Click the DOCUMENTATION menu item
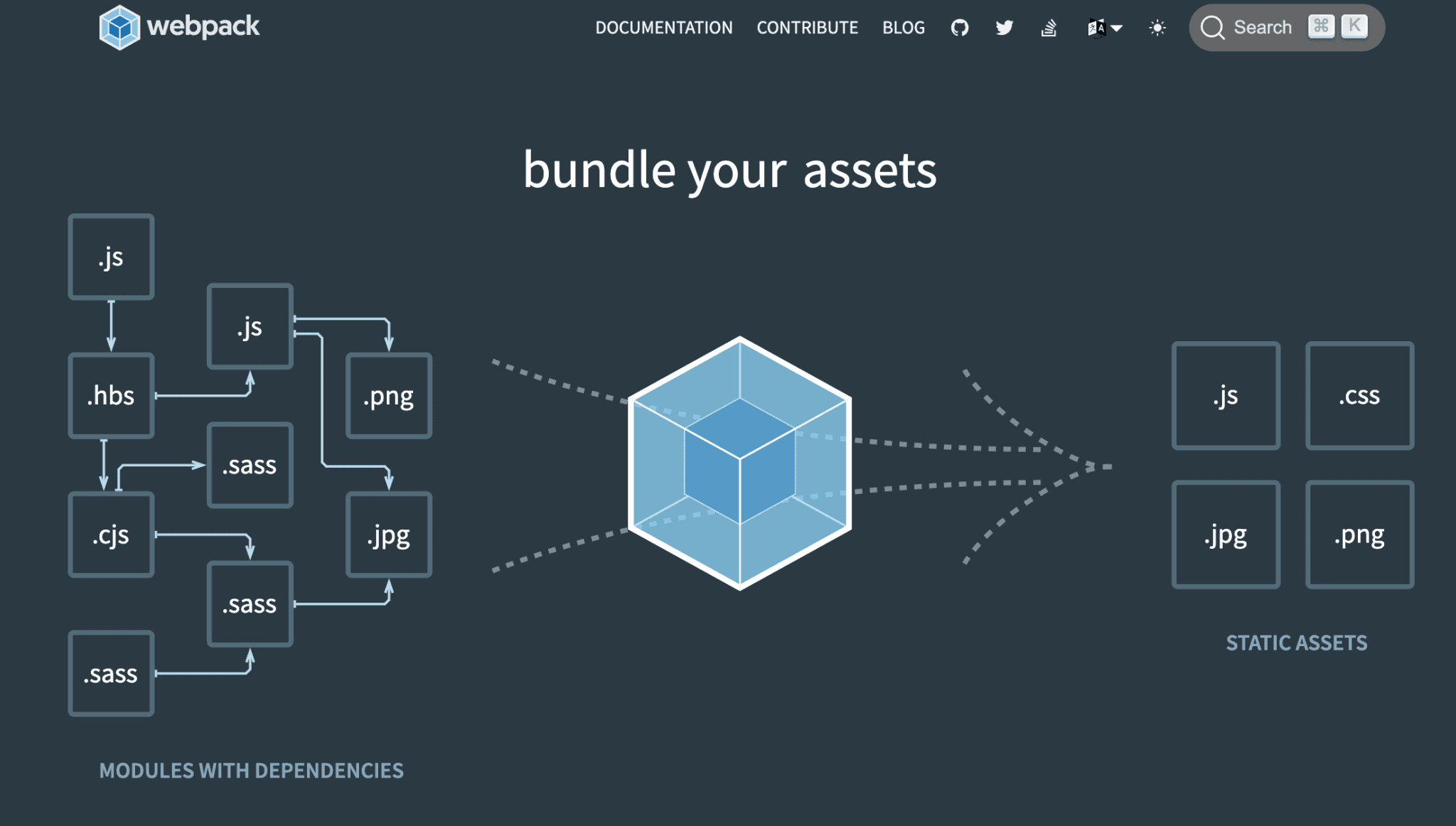The width and height of the screenshot is (1456, 826). 664,27
